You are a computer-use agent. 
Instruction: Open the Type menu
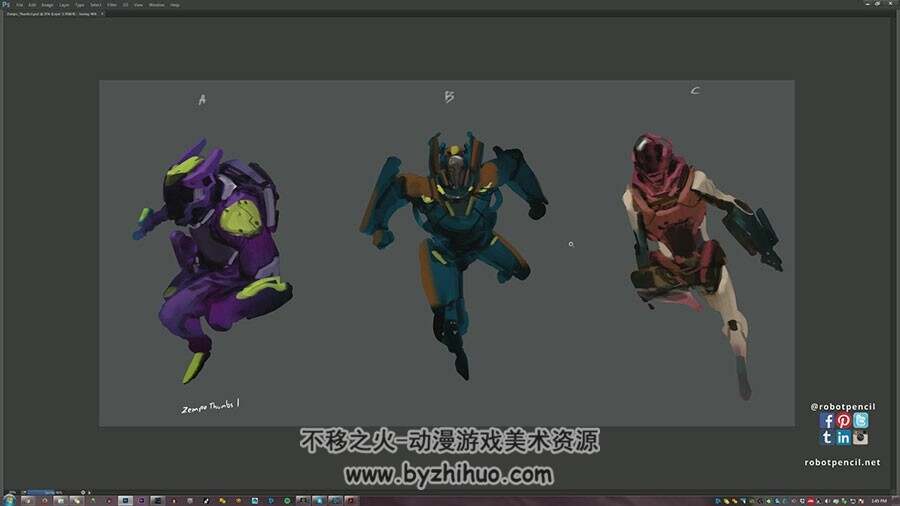tap(80, 5)
